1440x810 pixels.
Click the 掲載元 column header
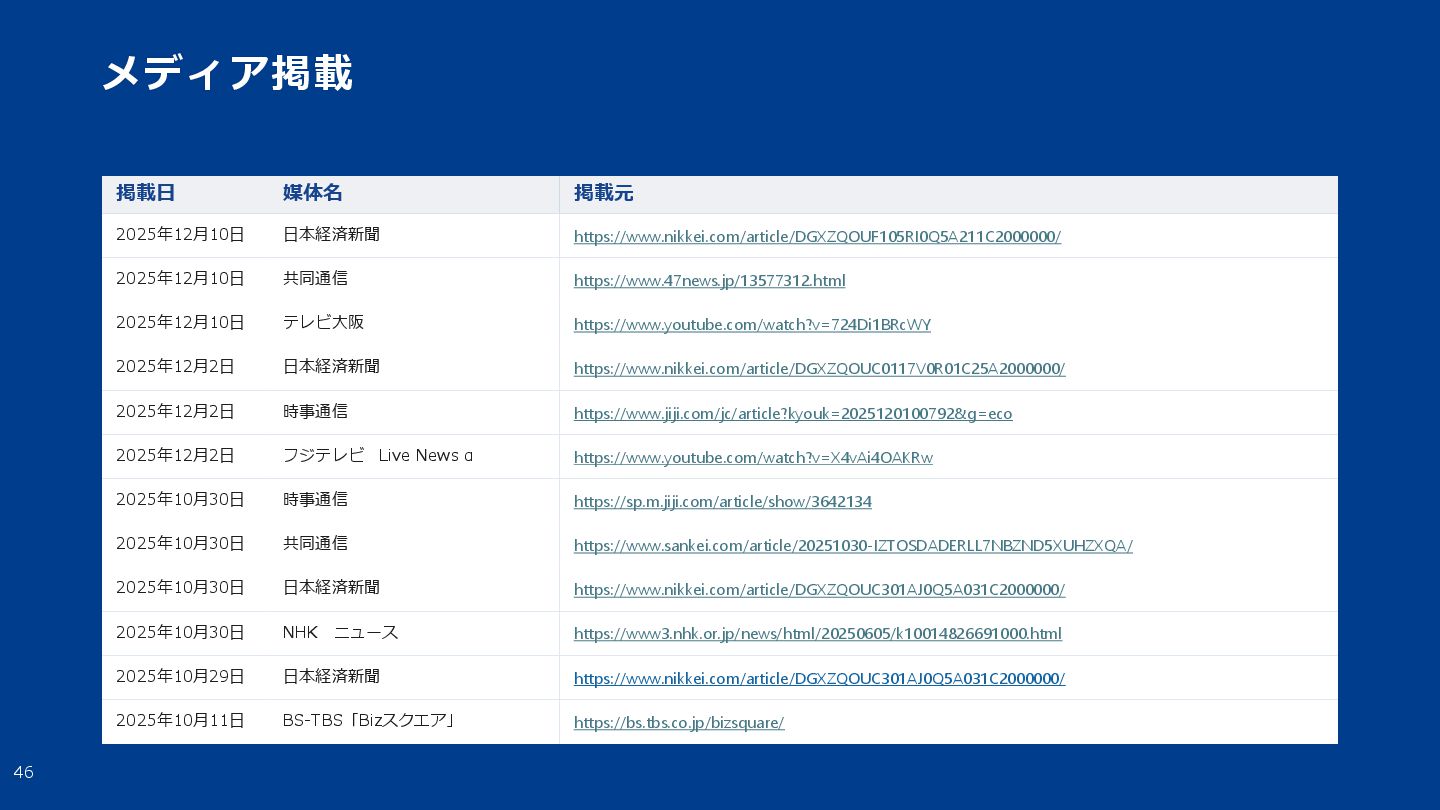tap(604, 193)
